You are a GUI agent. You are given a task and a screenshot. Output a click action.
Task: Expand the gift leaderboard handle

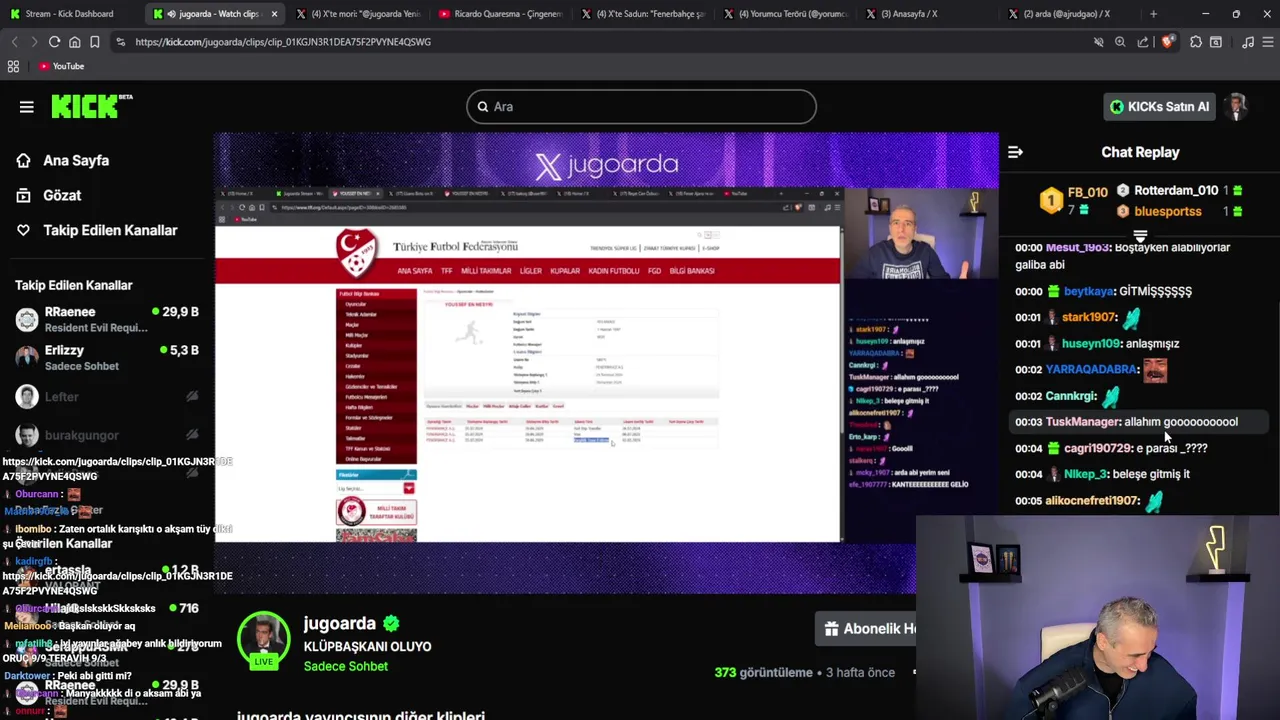point(1140,236)
